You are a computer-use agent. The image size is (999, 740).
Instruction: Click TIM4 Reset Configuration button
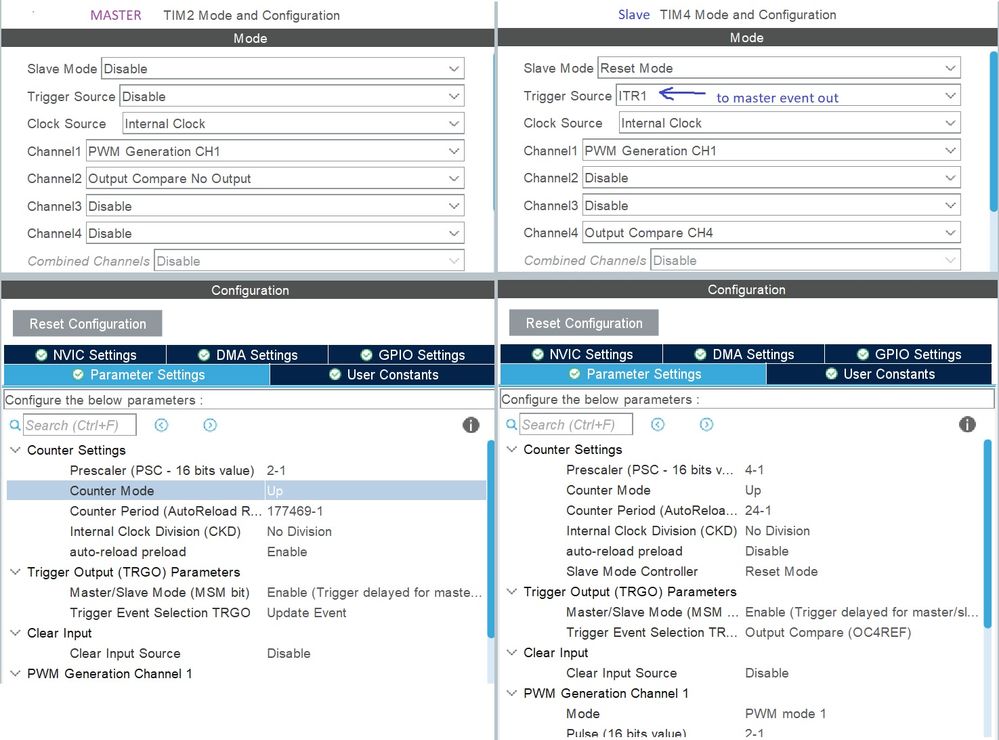[x=584, y=323]
